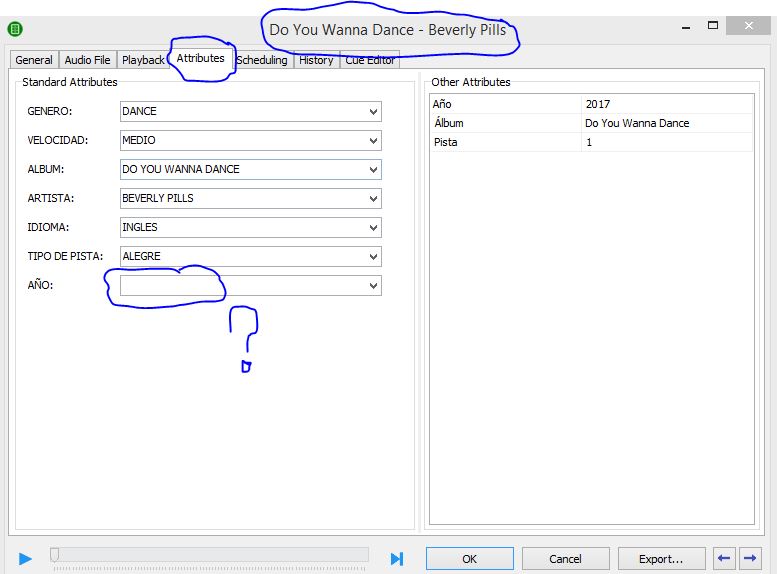The height and width of the screenshot is (574, 777).
Task: Select the Año value 2017 cell
Action: tap(666, 104)
